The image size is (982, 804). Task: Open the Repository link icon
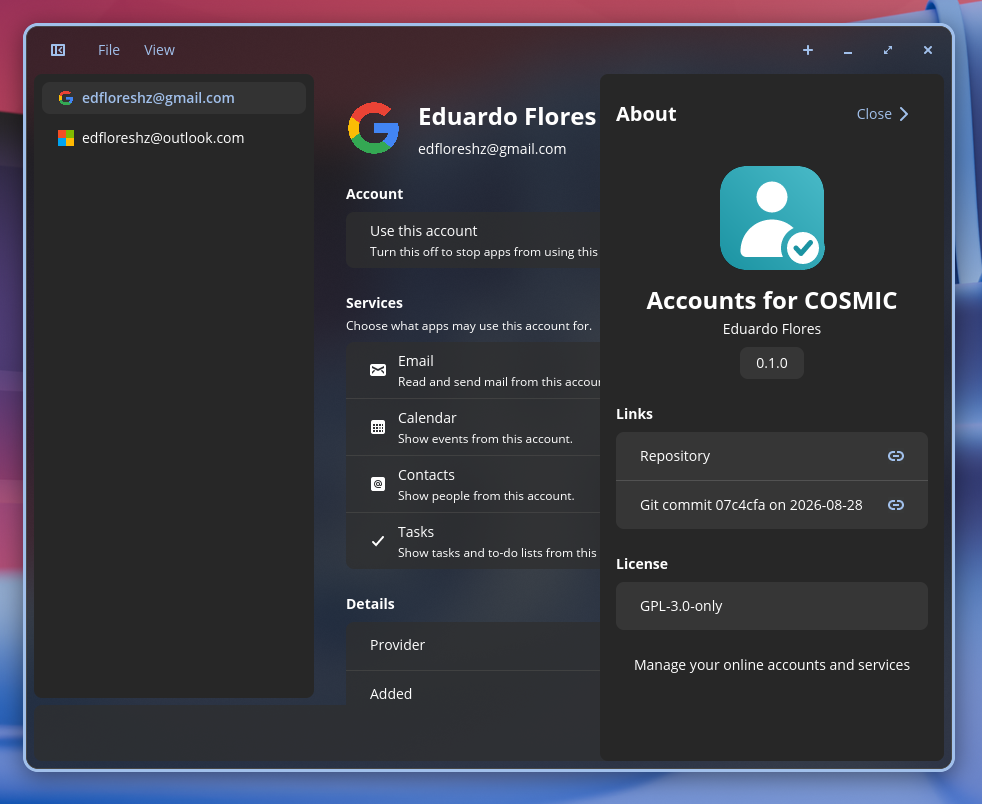point(896,456)
